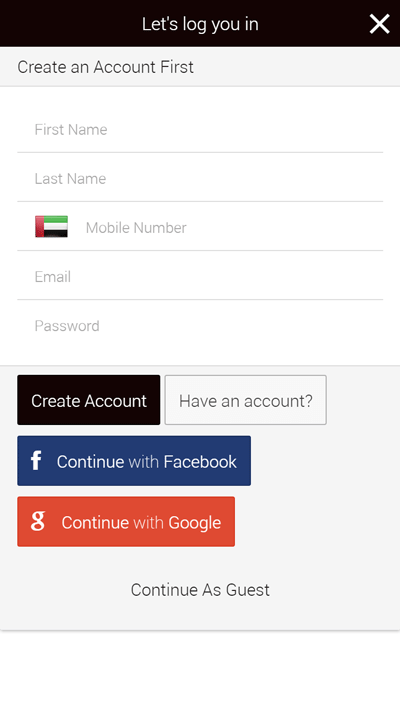Image resolution: width=400 pixels, height=715 pixels.
Task: Click the Google 'g' logo icon
Action: [38, 521]
